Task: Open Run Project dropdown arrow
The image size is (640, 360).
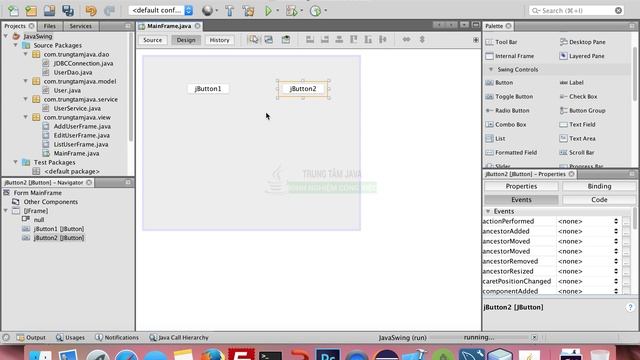Action: (x=278, y=11)
